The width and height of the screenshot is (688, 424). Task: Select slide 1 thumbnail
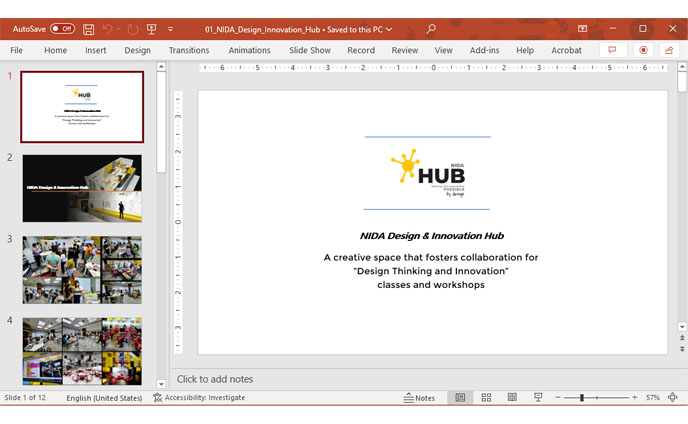click(82, 107)
